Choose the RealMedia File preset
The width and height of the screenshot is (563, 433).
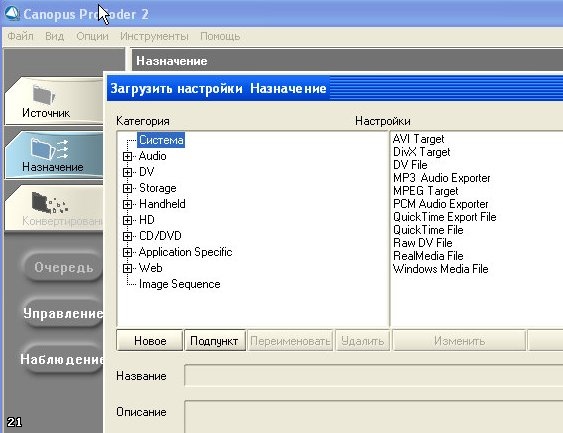[428, 256]
